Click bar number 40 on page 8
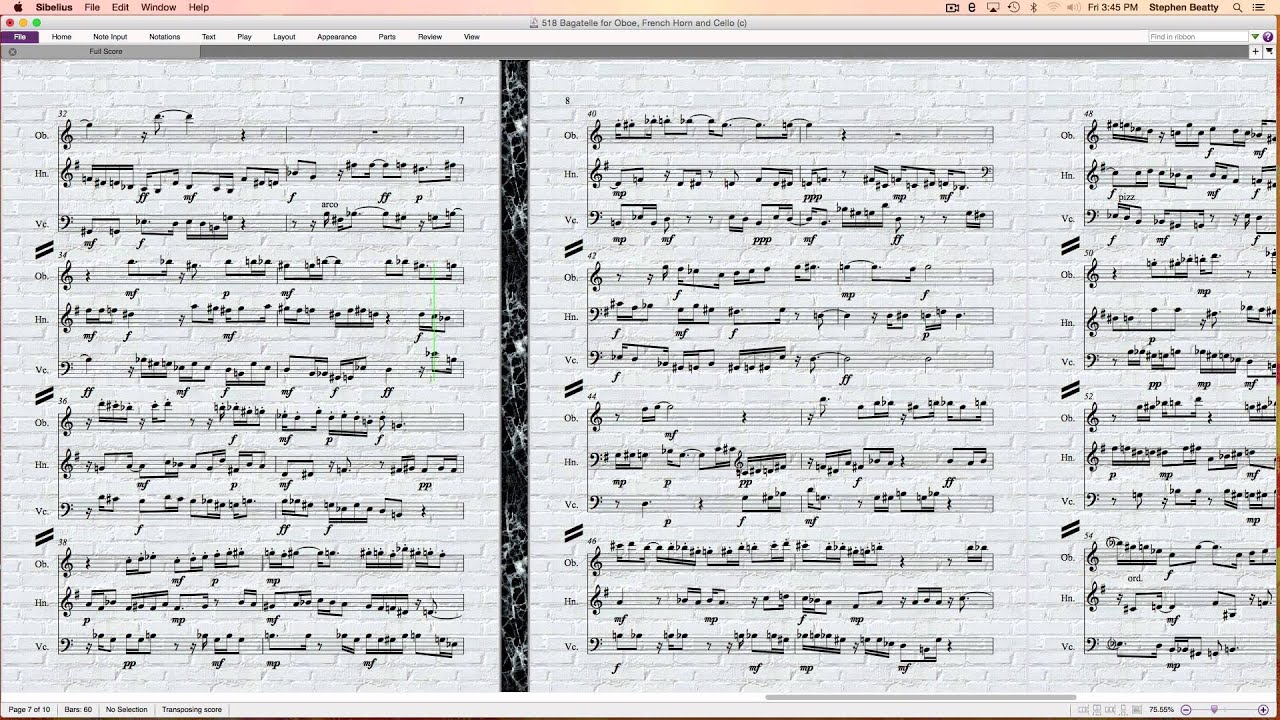The image size is (1280, 720). click(592, 114)
